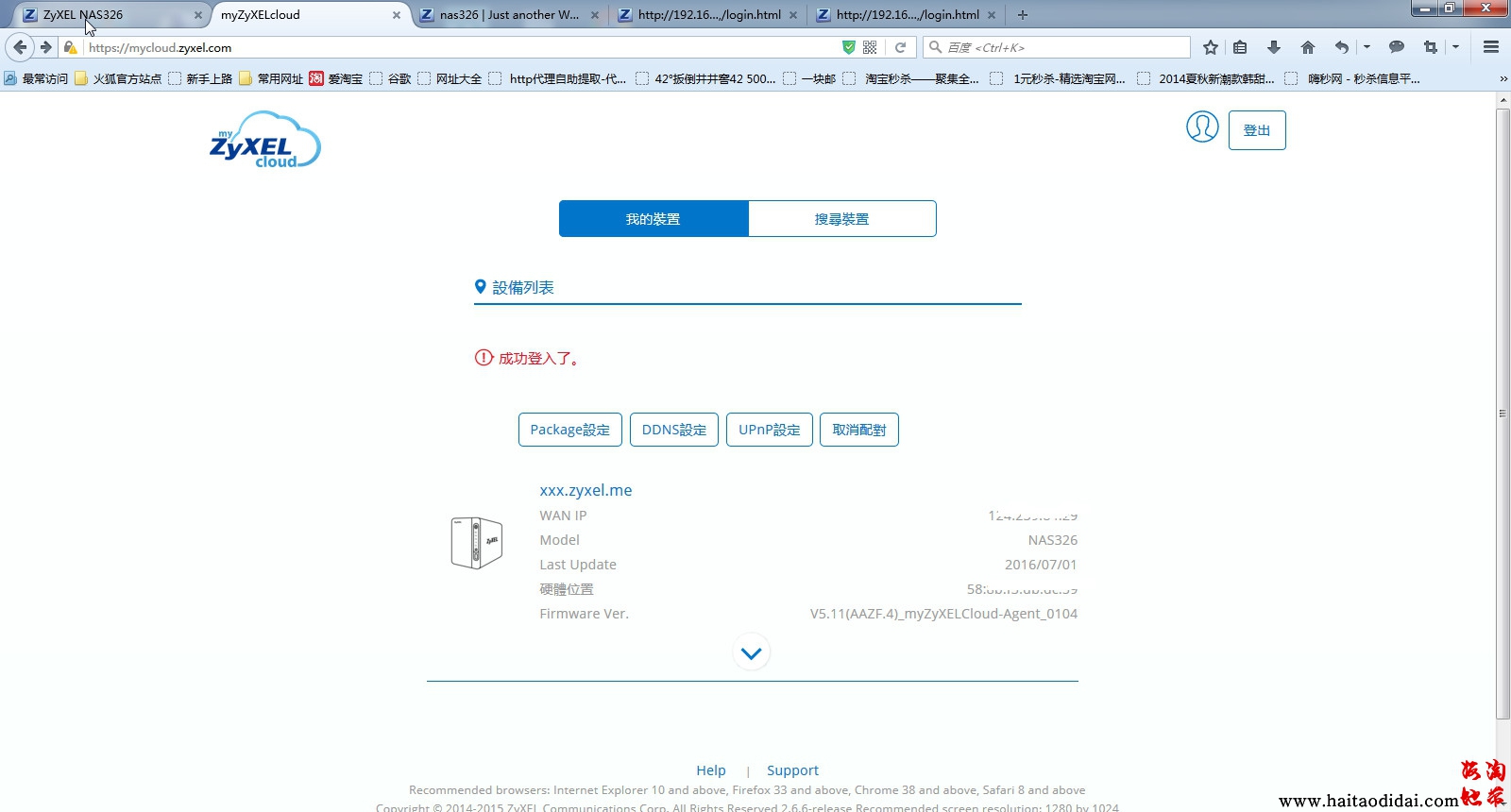This screenshot has height=812, width=1511.
Task: Click the site security lock icon
Action: [x=70, y=47]
